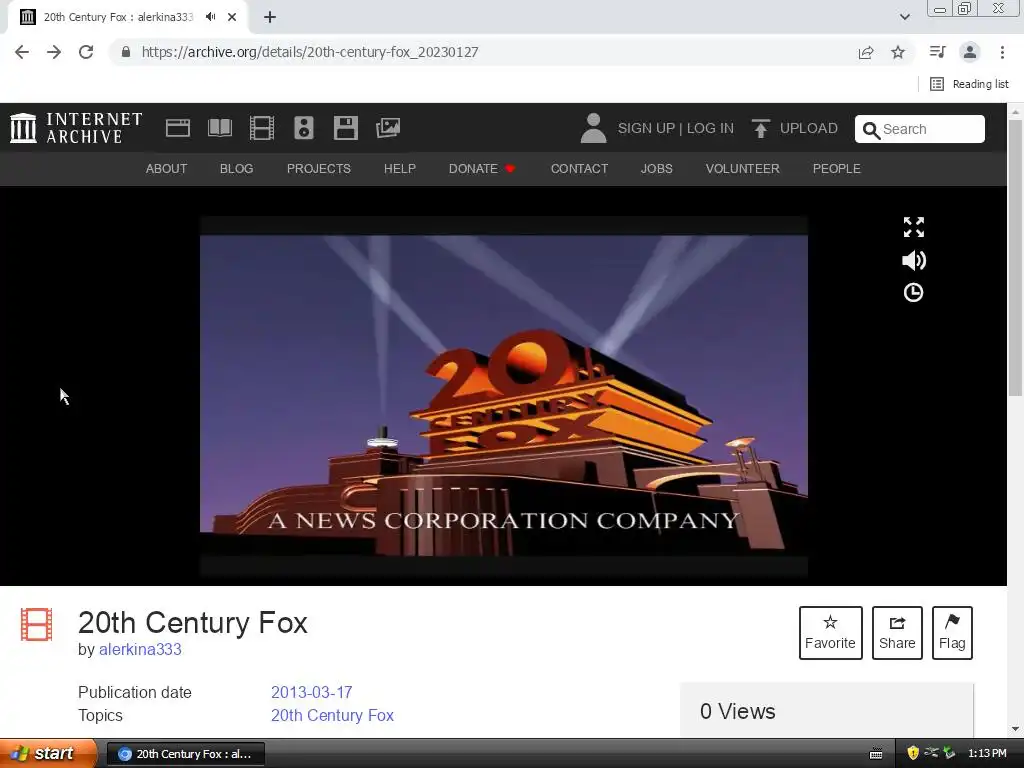This screenshot has height=768, width=1024.
Task: Click the user avatar icon
Action: tap(593, 128)
